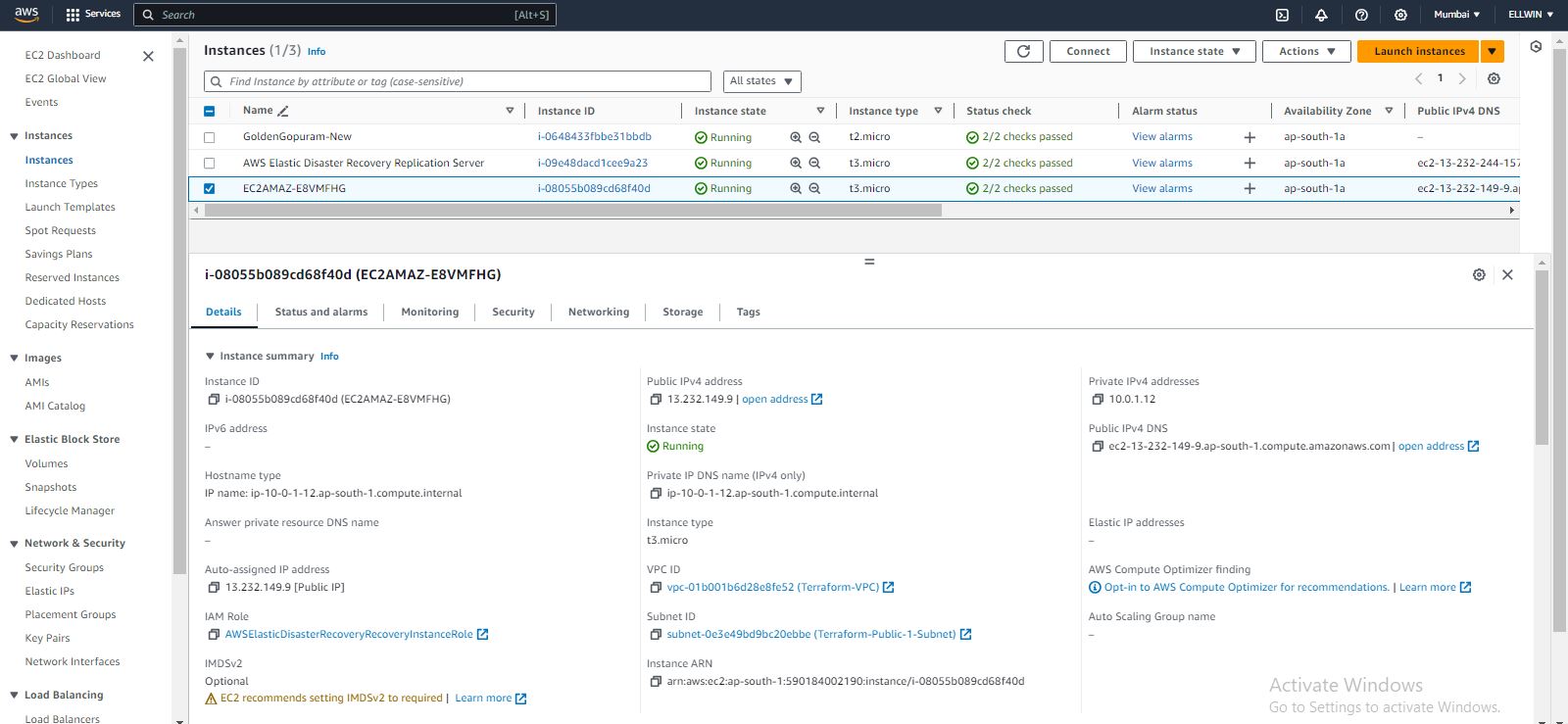The image size is (1568, 724).
Task: Copy the Public IPv4 address 13.232.149.9
Action: (x=656, y=400)
